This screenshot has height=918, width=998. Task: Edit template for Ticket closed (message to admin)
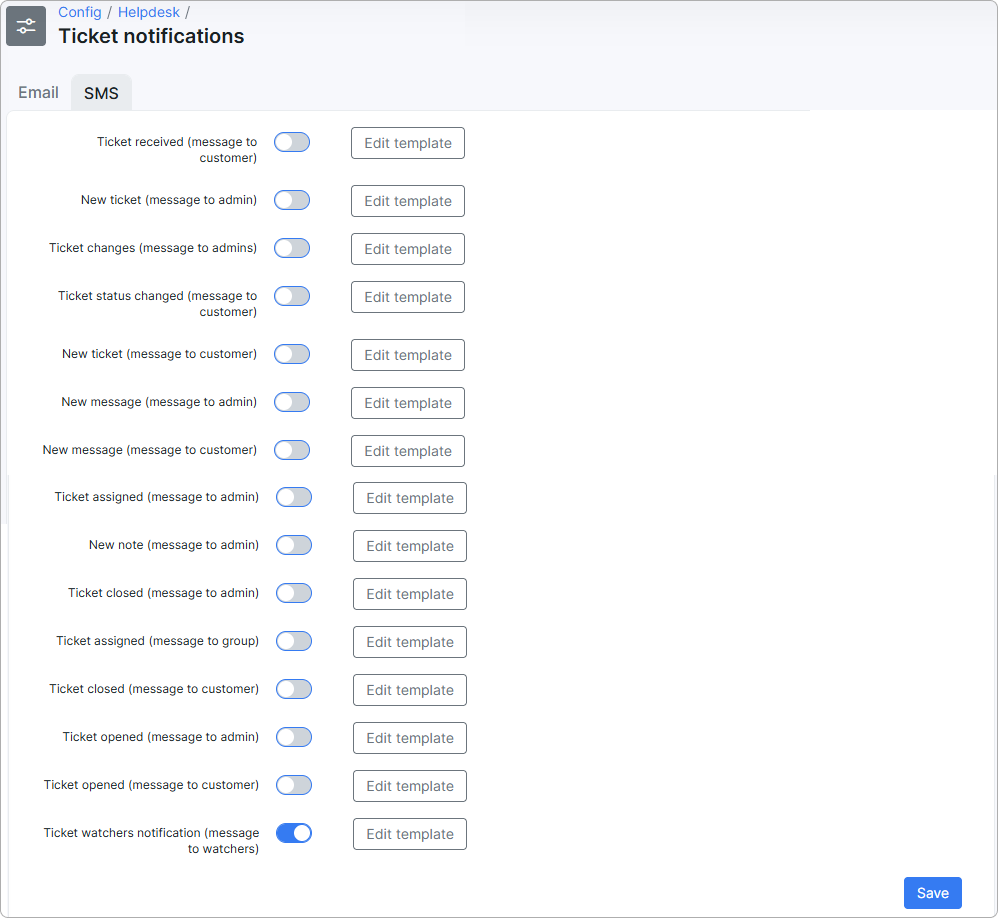coord(410,594)
